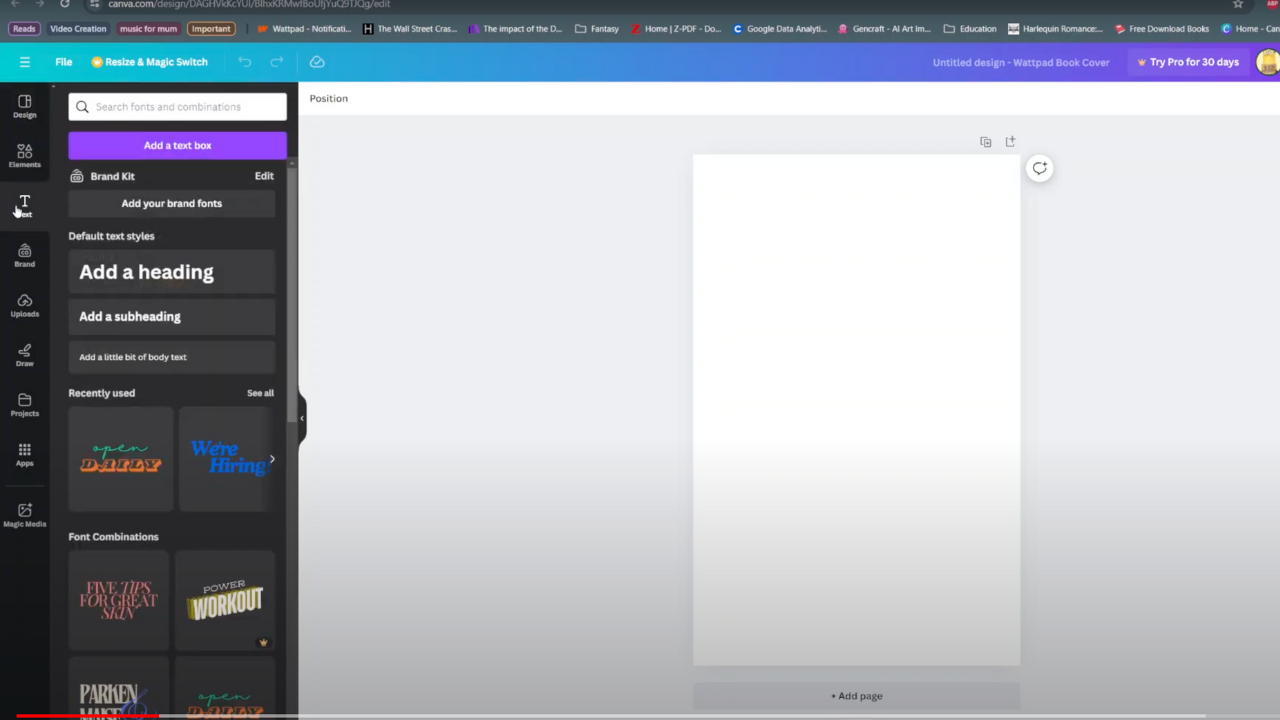1280x720 pixels.
Task: Select the Parken font combination
Action: (119, 687)
